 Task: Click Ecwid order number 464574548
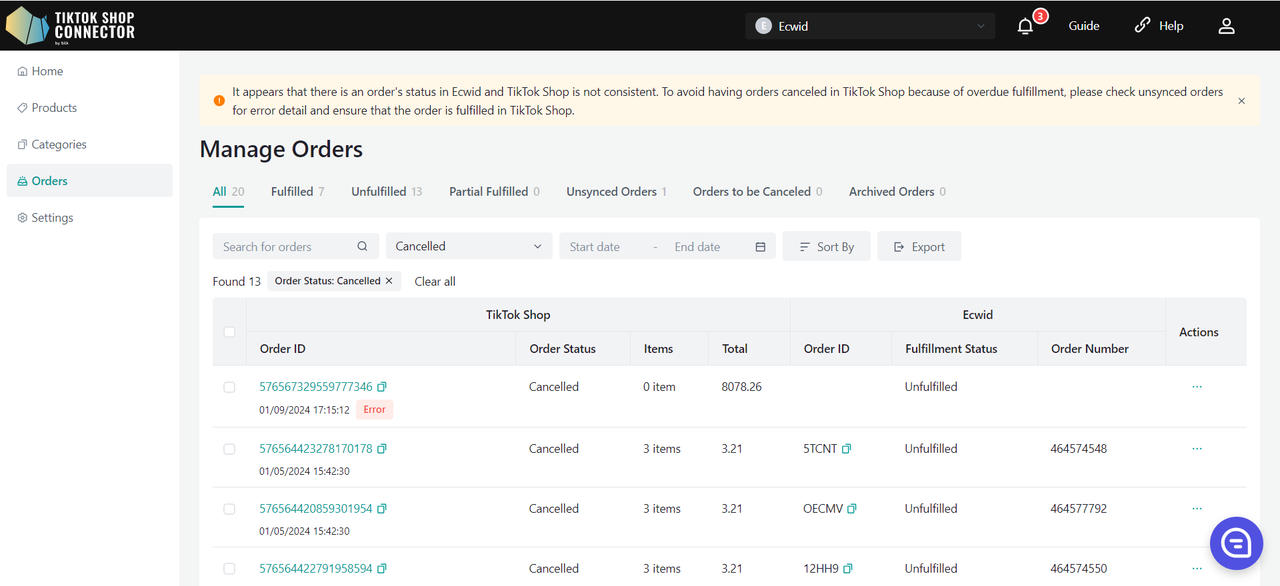tap(1078, 449)
